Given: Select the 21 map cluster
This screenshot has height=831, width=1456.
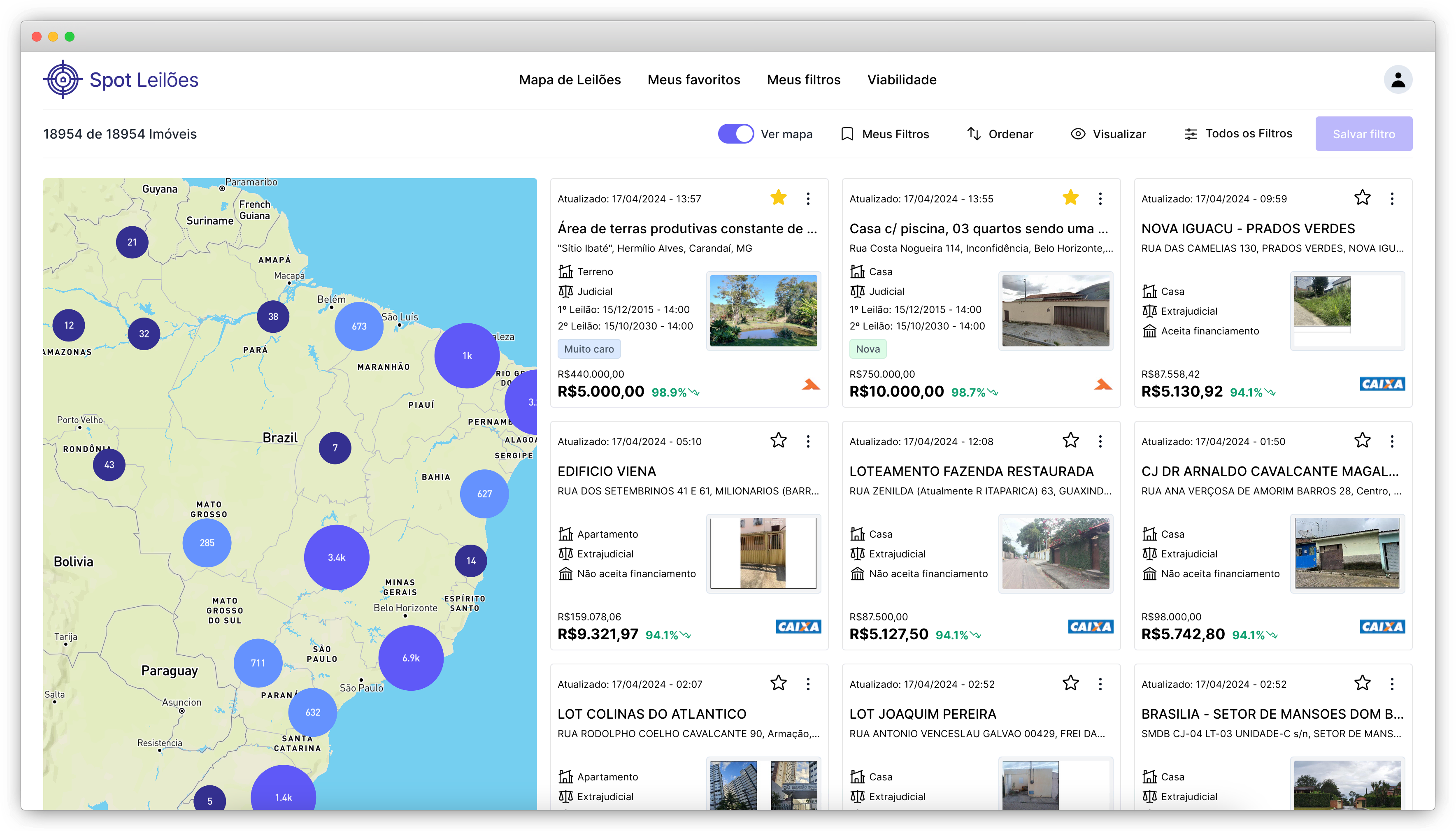Looking at the screenshot, I should pos(132,241).
